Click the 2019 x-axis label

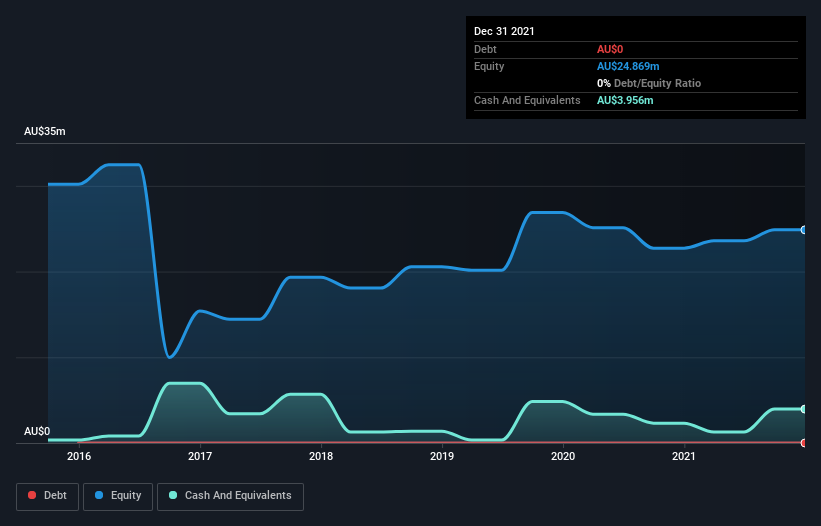coord(442,456)
